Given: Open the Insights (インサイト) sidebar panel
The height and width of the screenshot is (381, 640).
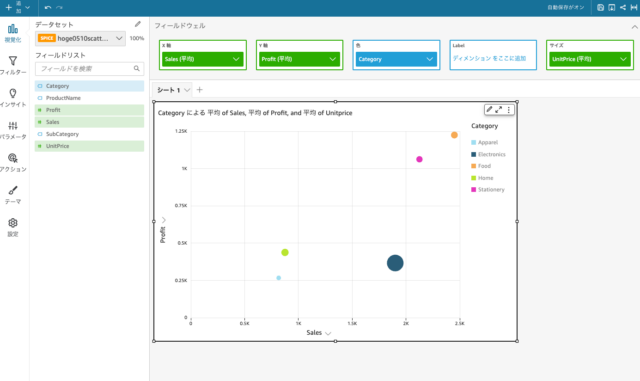Looking at the screenshot, I should (x=13, y=98).
